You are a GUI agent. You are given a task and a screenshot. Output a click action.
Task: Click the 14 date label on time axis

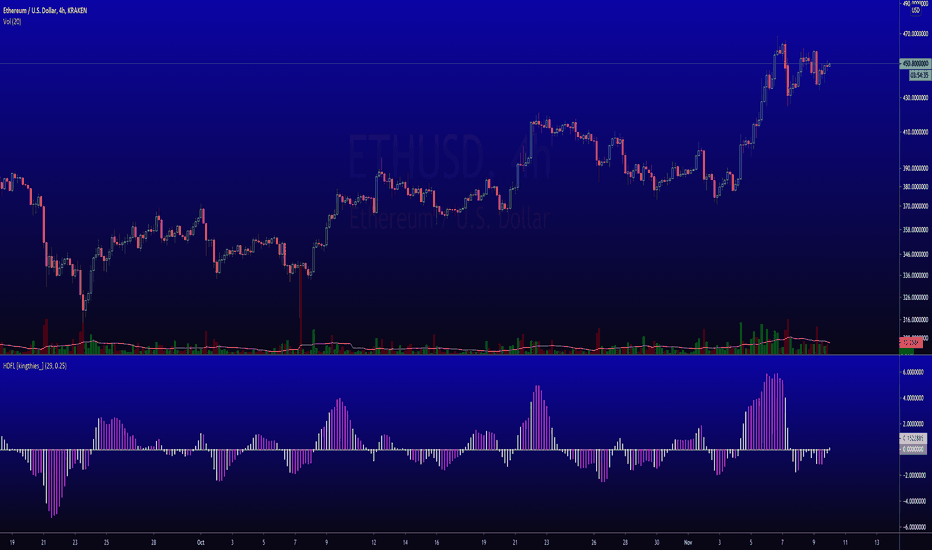click(x=405, y=542)
